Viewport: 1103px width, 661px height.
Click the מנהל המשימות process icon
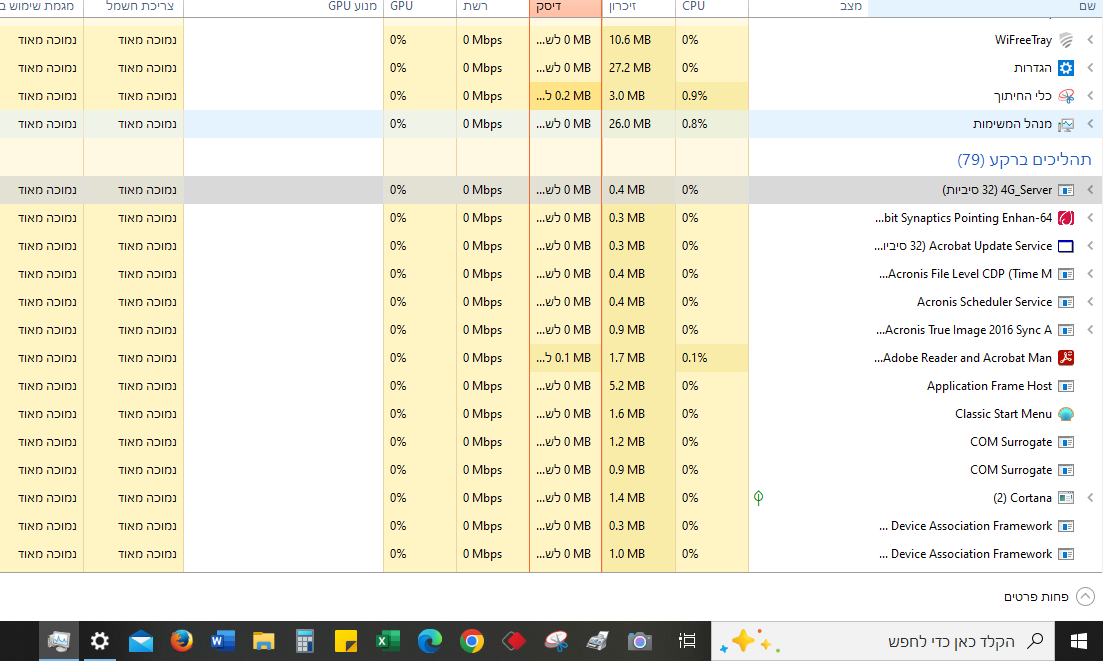point(1066,124)
